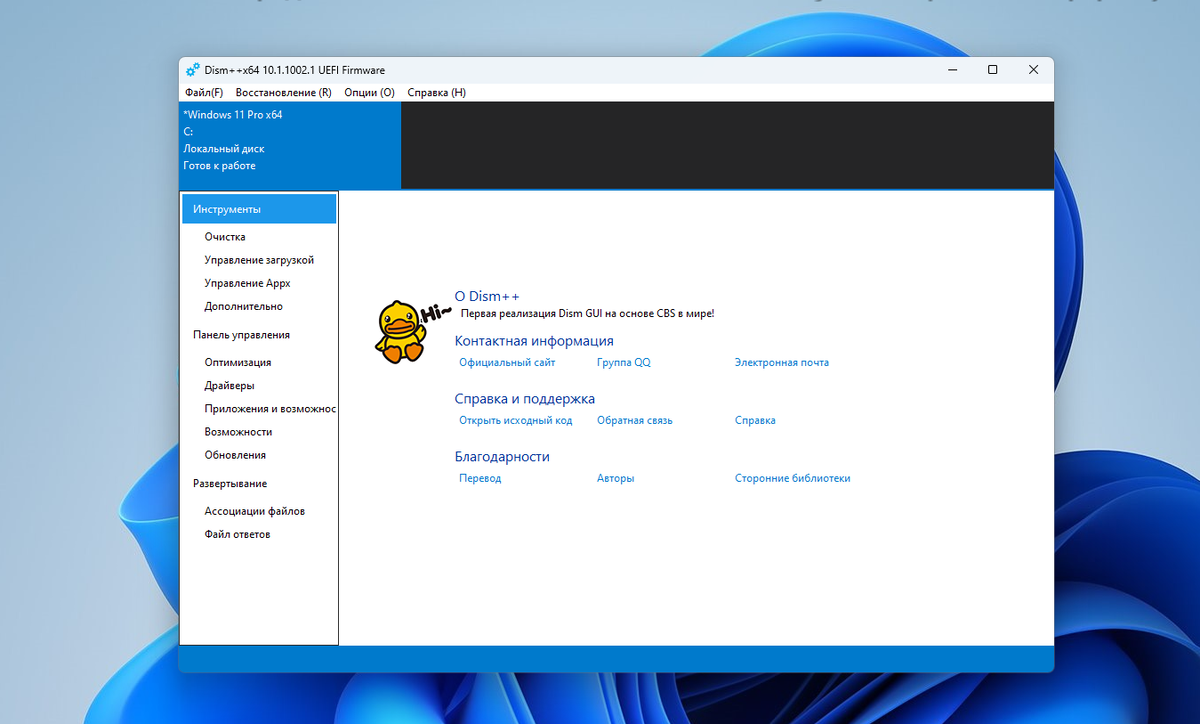Open the Группа QQ link
The width and height of the screenshot is (1200, 724).
click(x=624, y=363)
